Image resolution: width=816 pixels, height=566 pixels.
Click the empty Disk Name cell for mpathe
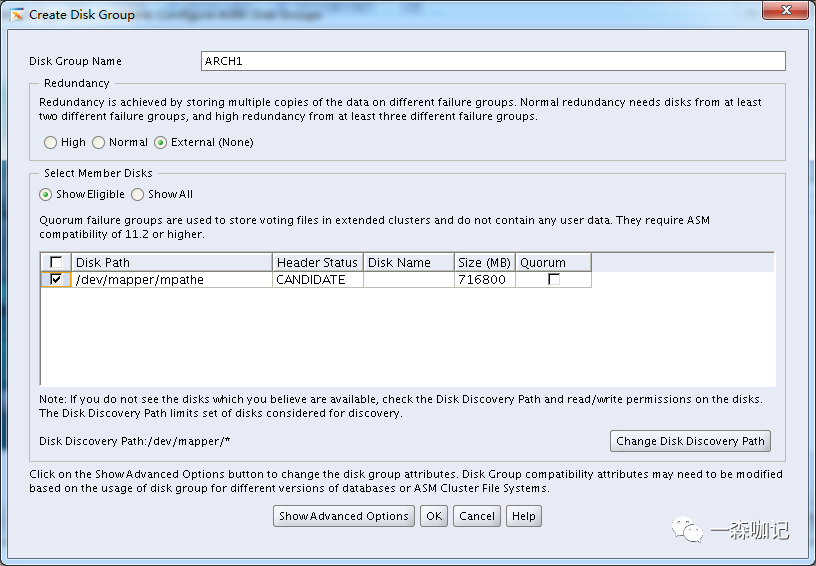(409, 279)
